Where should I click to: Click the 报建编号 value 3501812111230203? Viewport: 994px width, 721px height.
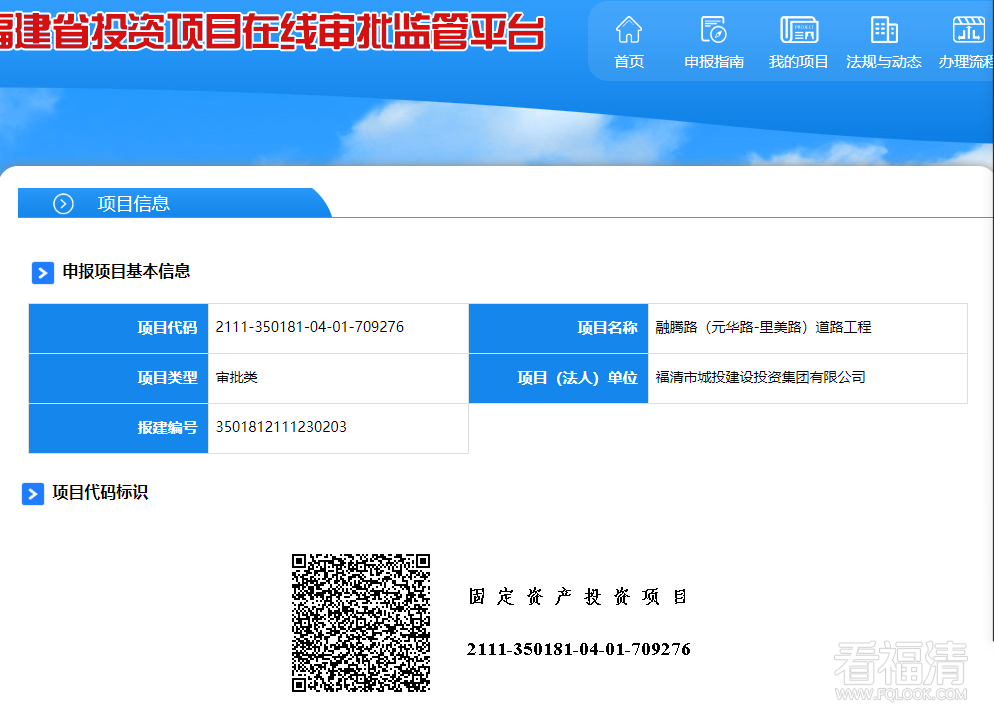281,427
